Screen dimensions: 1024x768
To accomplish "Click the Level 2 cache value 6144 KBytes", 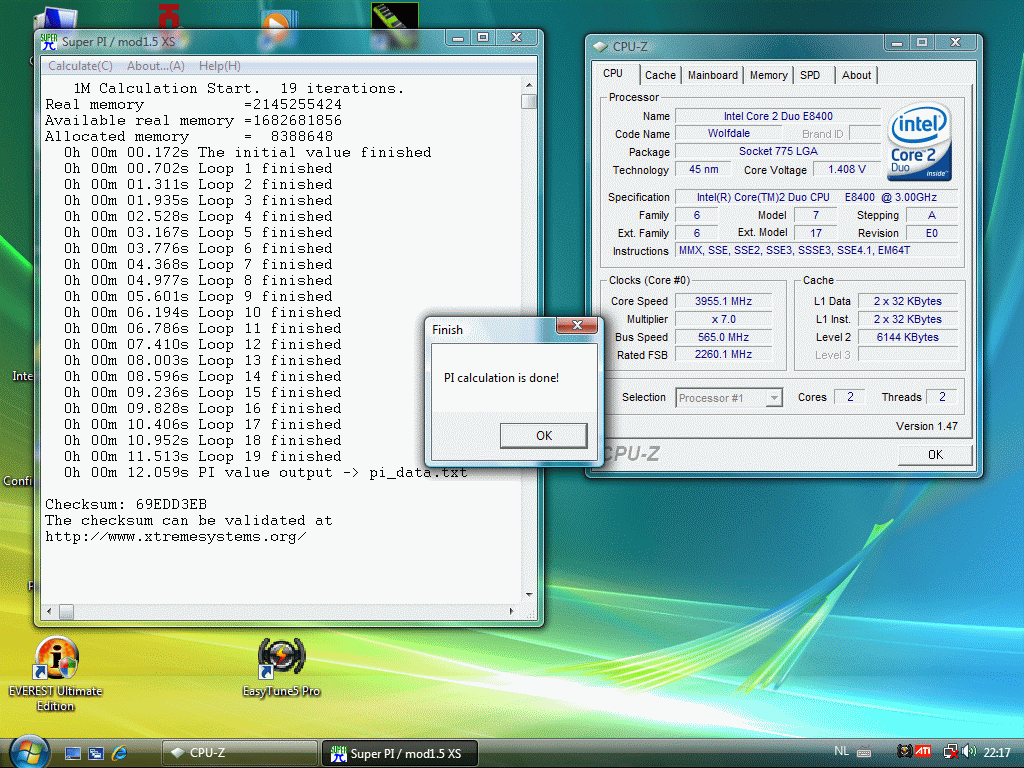I will [908, 337].
